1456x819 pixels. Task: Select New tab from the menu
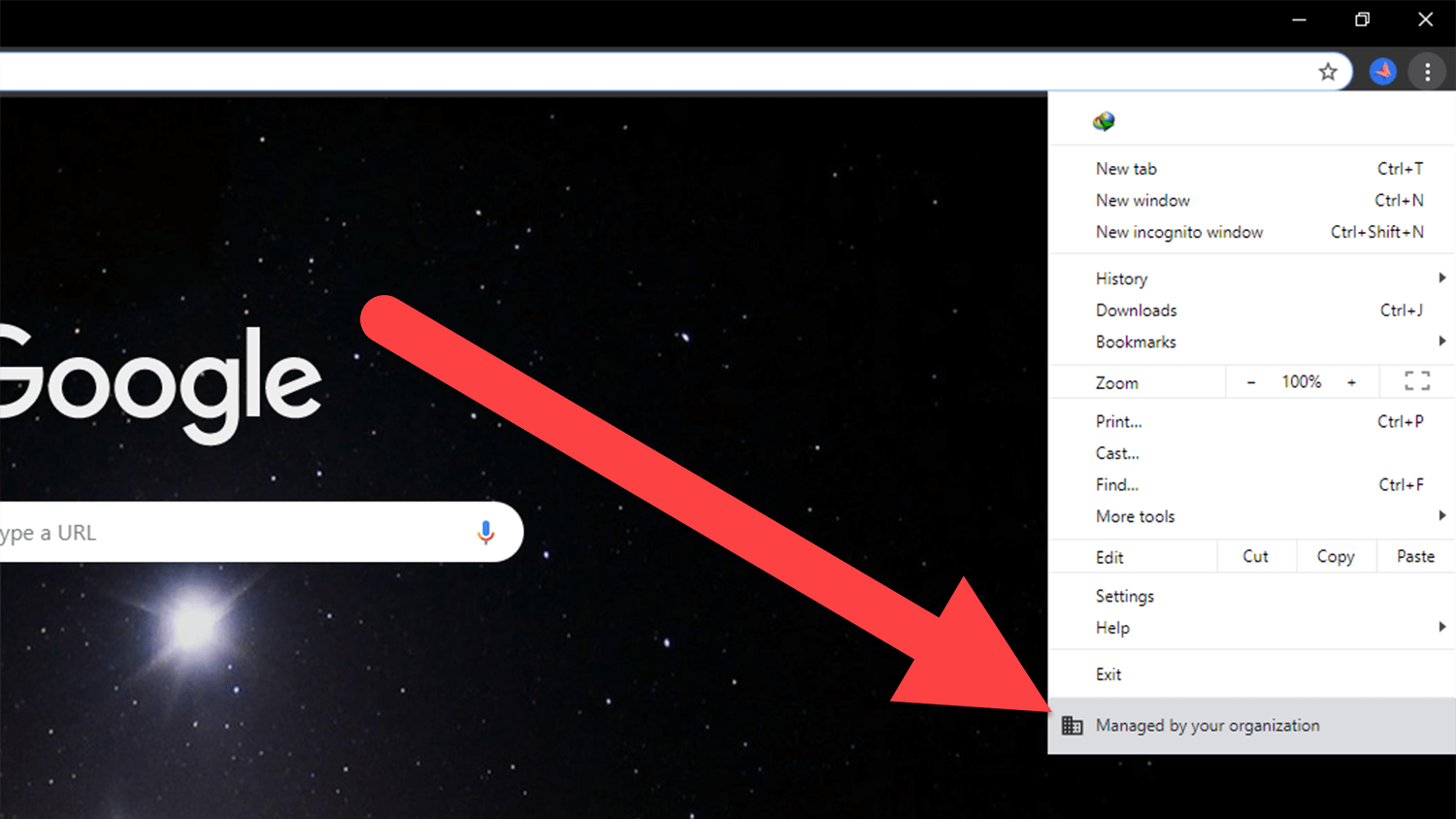point(1251,169)
